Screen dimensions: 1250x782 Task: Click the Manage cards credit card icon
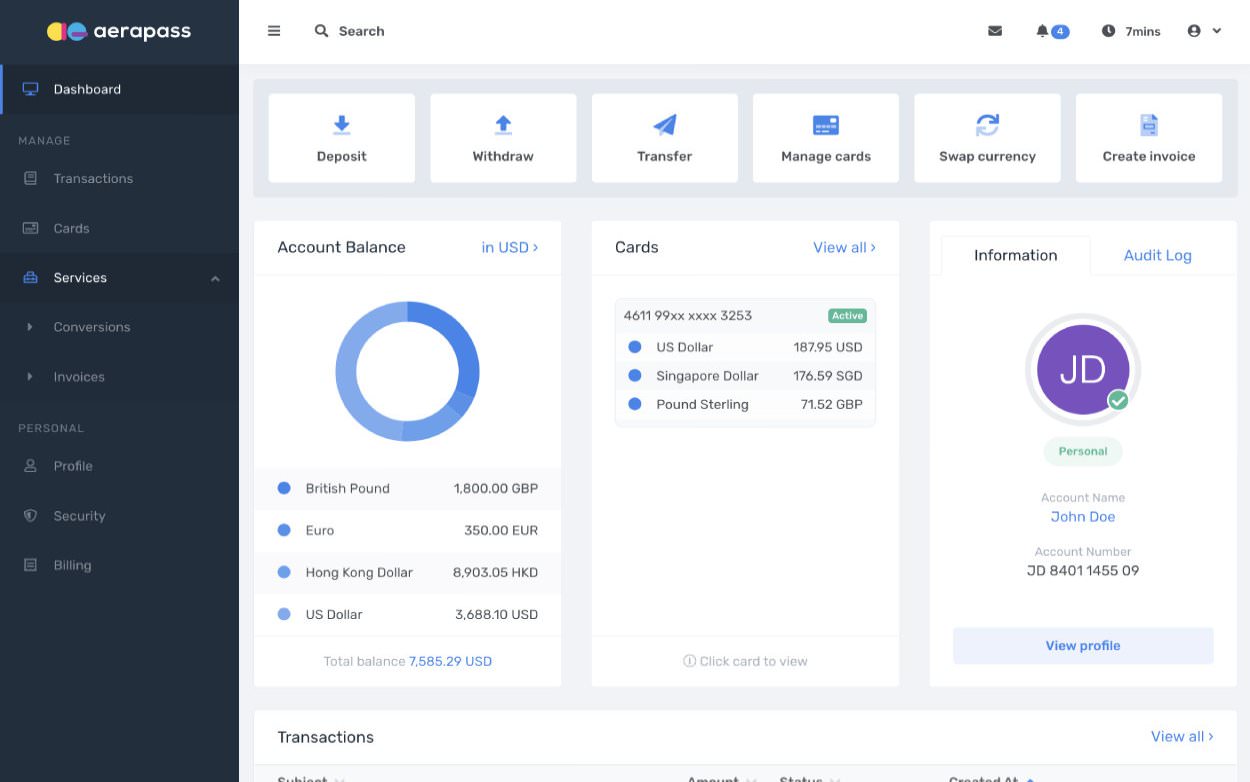pos(826,125)
